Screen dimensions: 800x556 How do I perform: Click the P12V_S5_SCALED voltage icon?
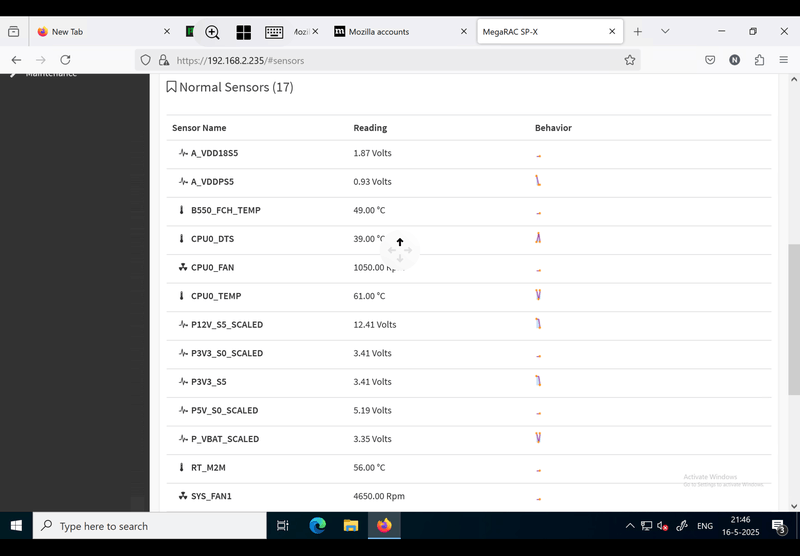(x=183, y=324)
